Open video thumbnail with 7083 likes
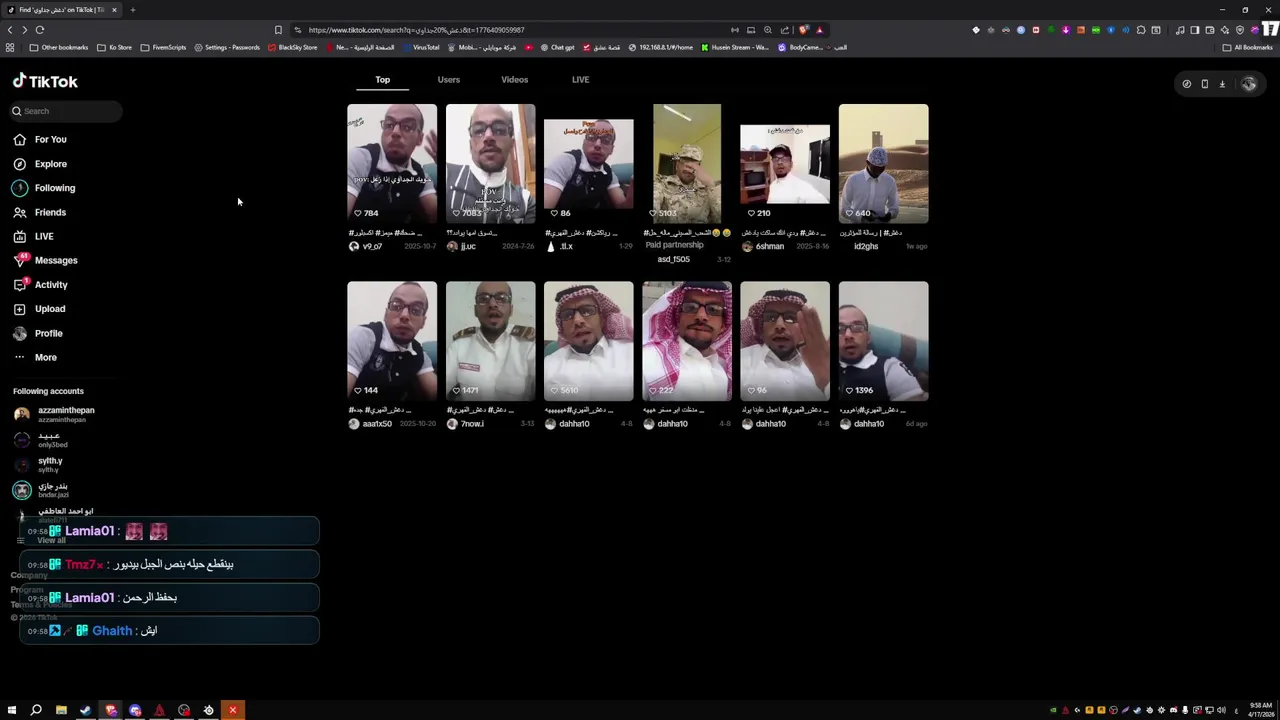Image resolution: width=1280 pixels, height=720 pixels. click(x=490, y=163)
